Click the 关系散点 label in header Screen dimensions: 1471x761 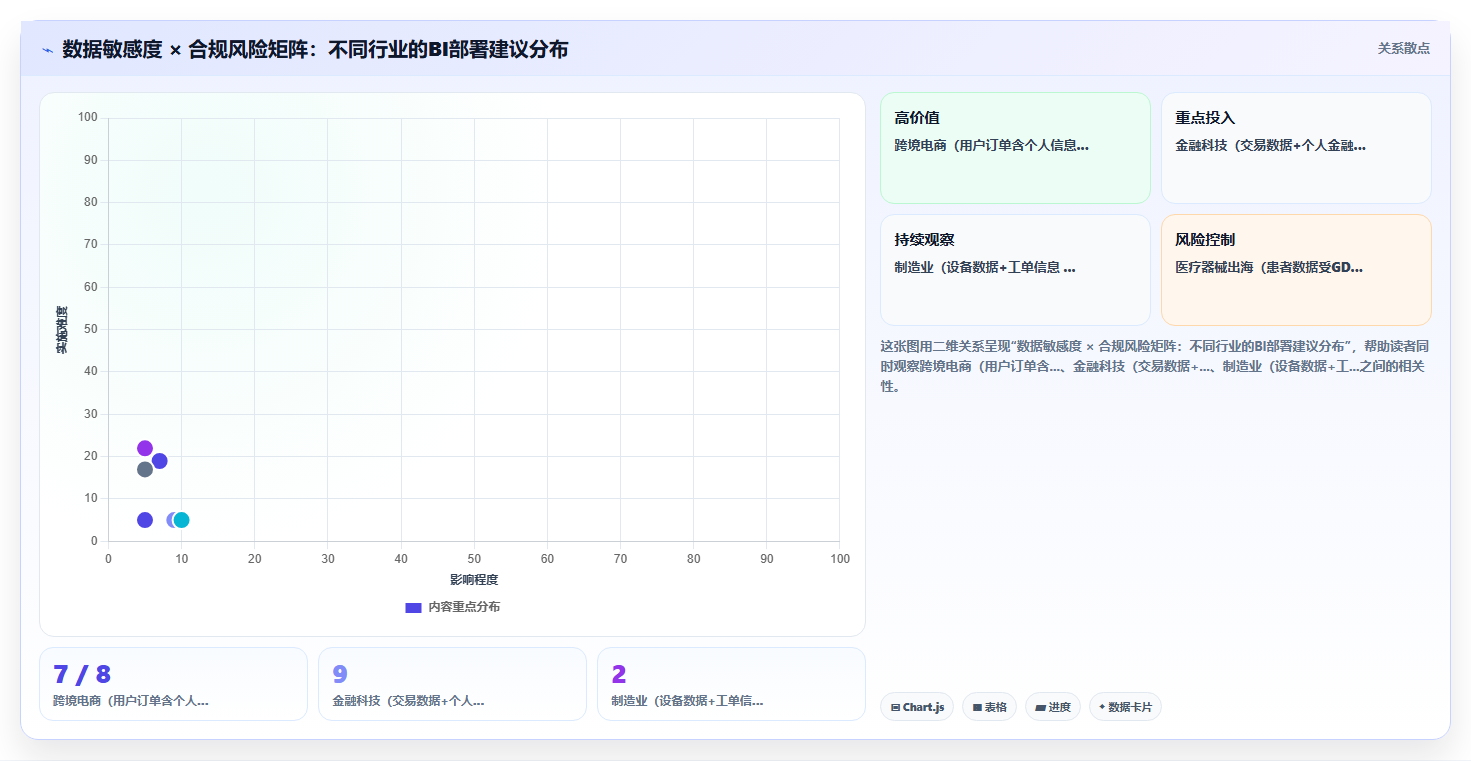(x=1404, y=48)
